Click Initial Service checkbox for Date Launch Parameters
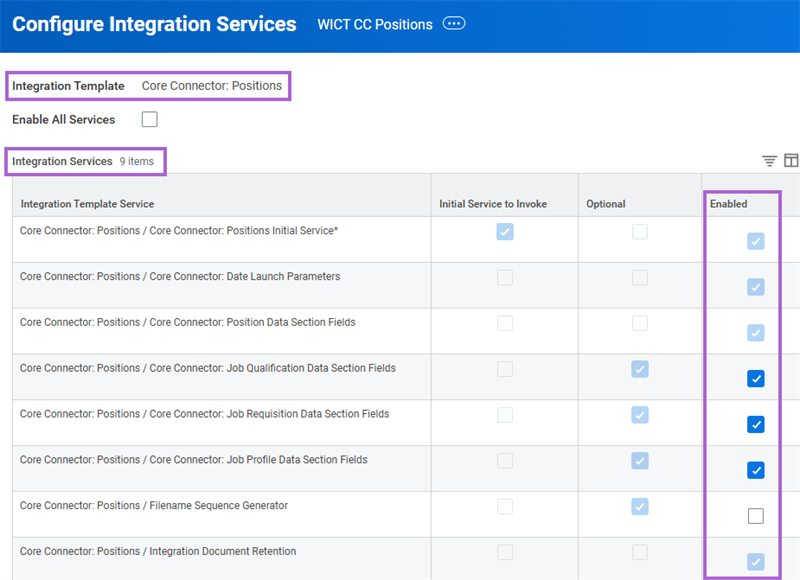 (505, 278)
